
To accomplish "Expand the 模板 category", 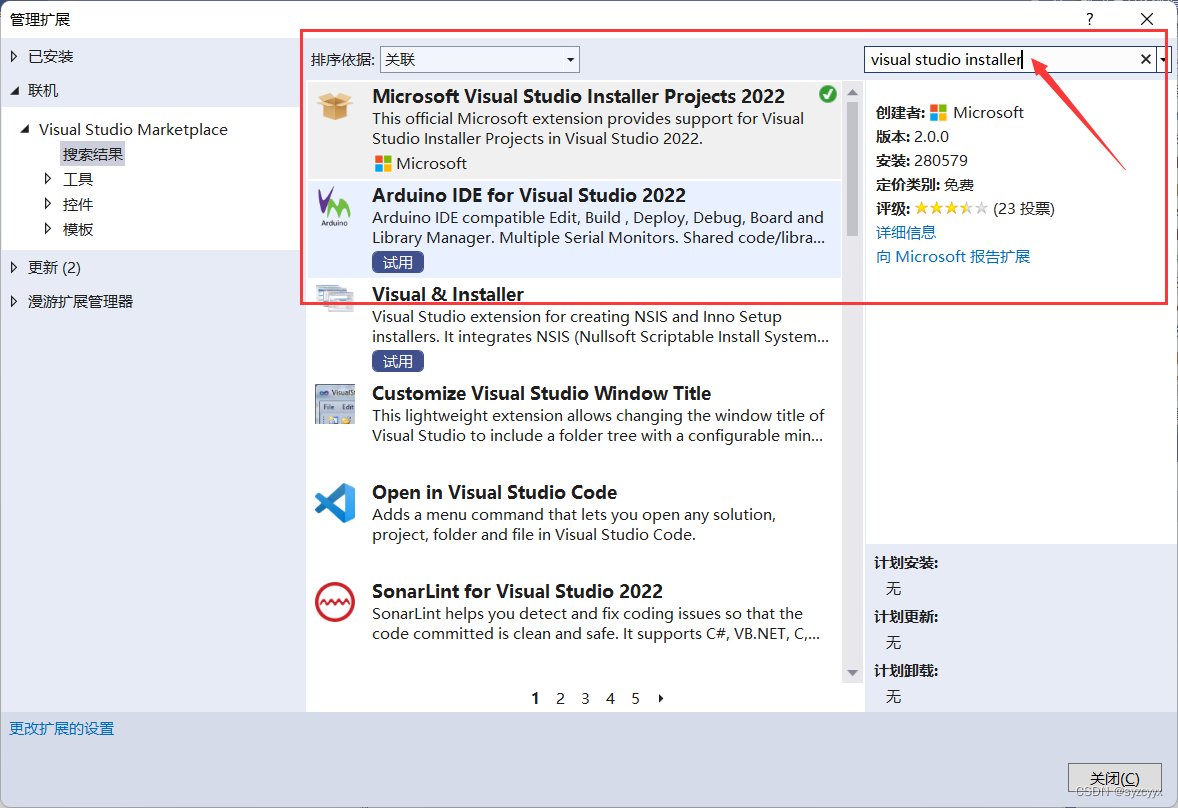I will (48, 229).
